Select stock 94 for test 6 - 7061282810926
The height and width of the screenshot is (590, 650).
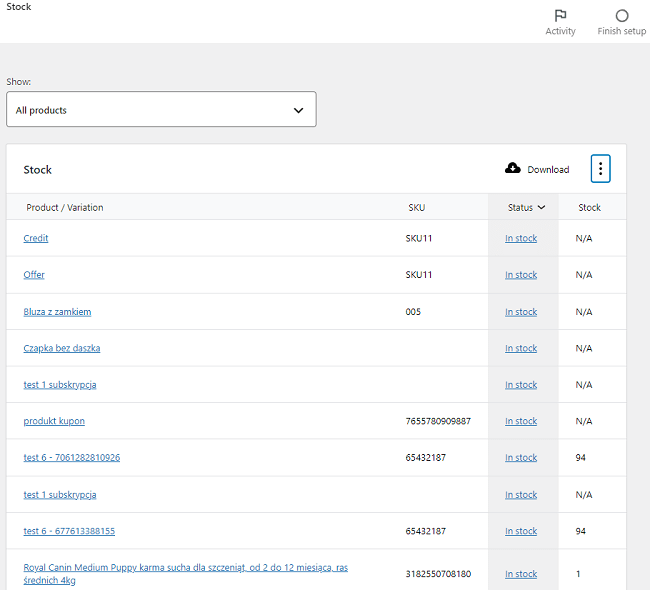click(x=580, y=458)
